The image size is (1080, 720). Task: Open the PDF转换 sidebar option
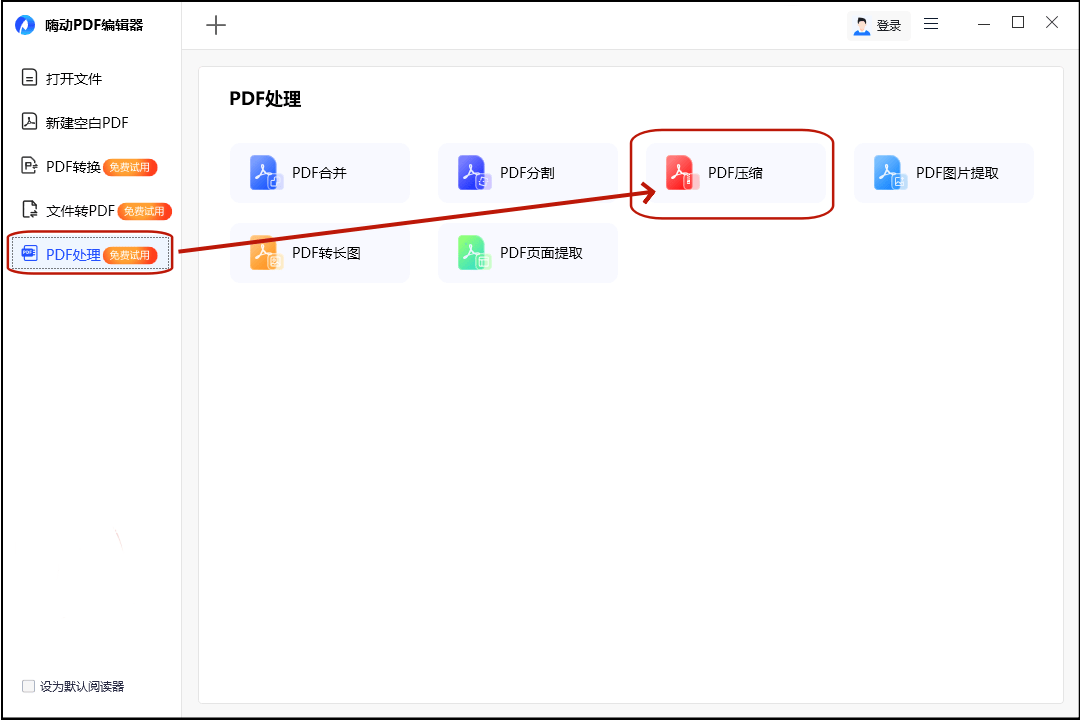pyautogui.click(x=66, y=166)
